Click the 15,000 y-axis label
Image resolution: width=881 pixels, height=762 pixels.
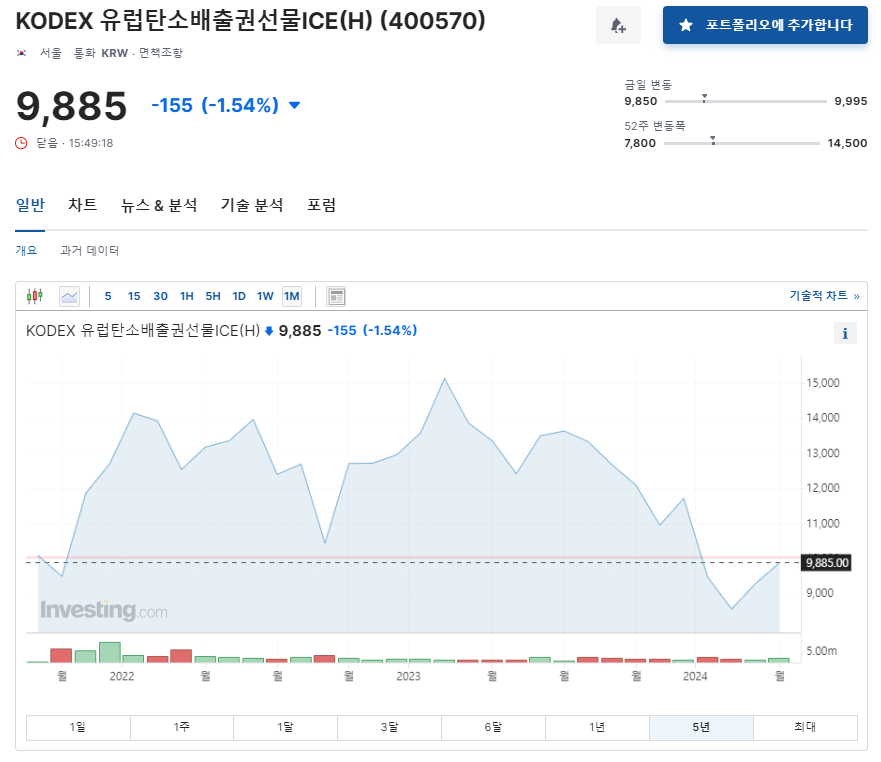pos(823,383)
